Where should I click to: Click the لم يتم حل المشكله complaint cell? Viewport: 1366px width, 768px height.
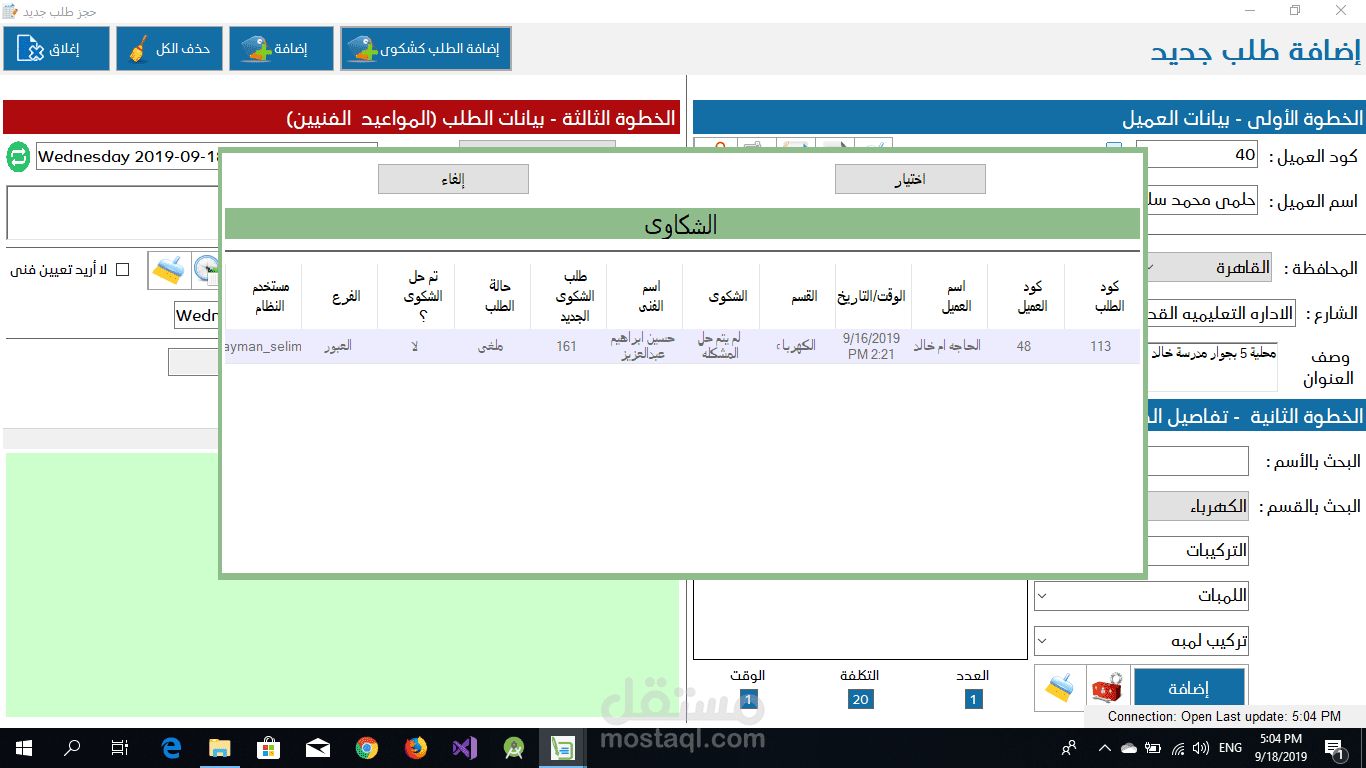point(721,346)
